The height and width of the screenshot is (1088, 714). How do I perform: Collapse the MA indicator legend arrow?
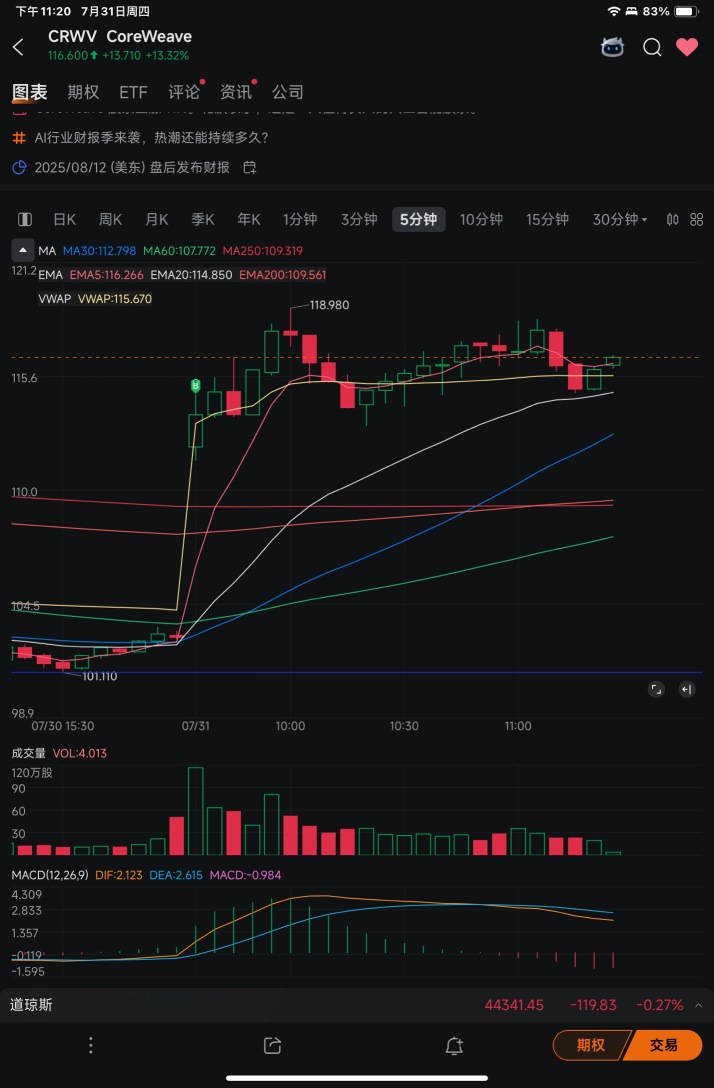point(22,250)
